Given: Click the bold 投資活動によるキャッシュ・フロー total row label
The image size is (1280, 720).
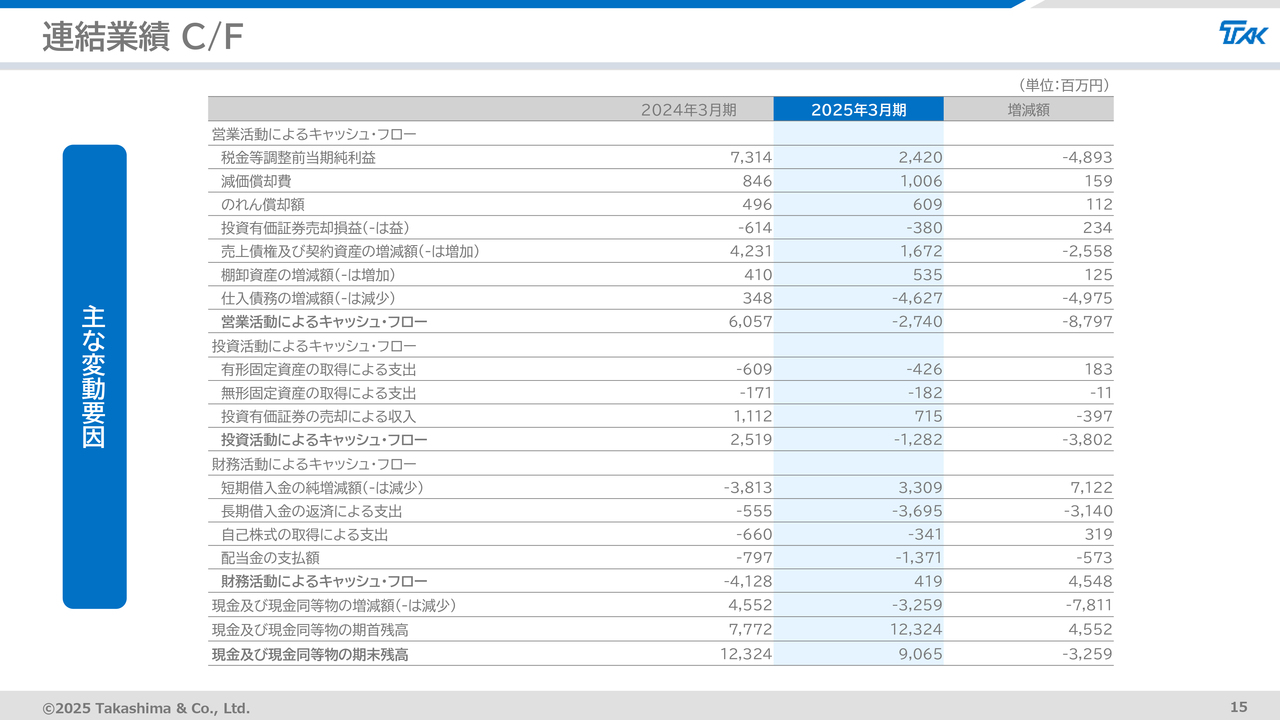Looking at the screenshot, I should coord(324,440).
